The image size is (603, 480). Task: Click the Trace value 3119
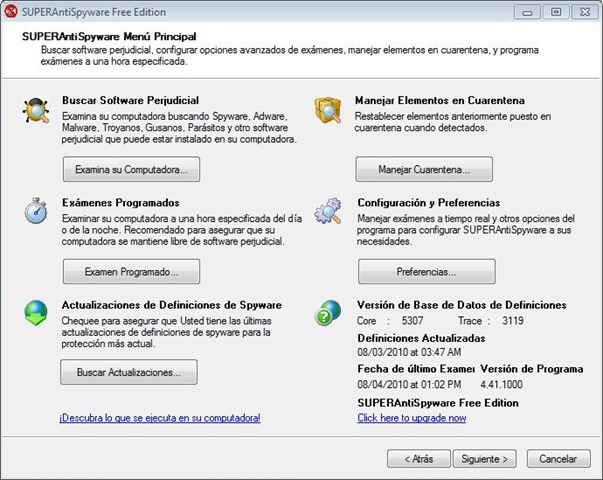point(513,321)
